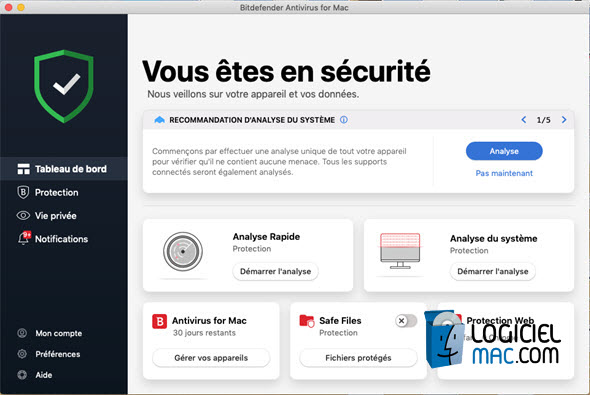Click the blue recommendation cloud icon
The width and height of the screenshot is (590, 395).
coord(160,120)
